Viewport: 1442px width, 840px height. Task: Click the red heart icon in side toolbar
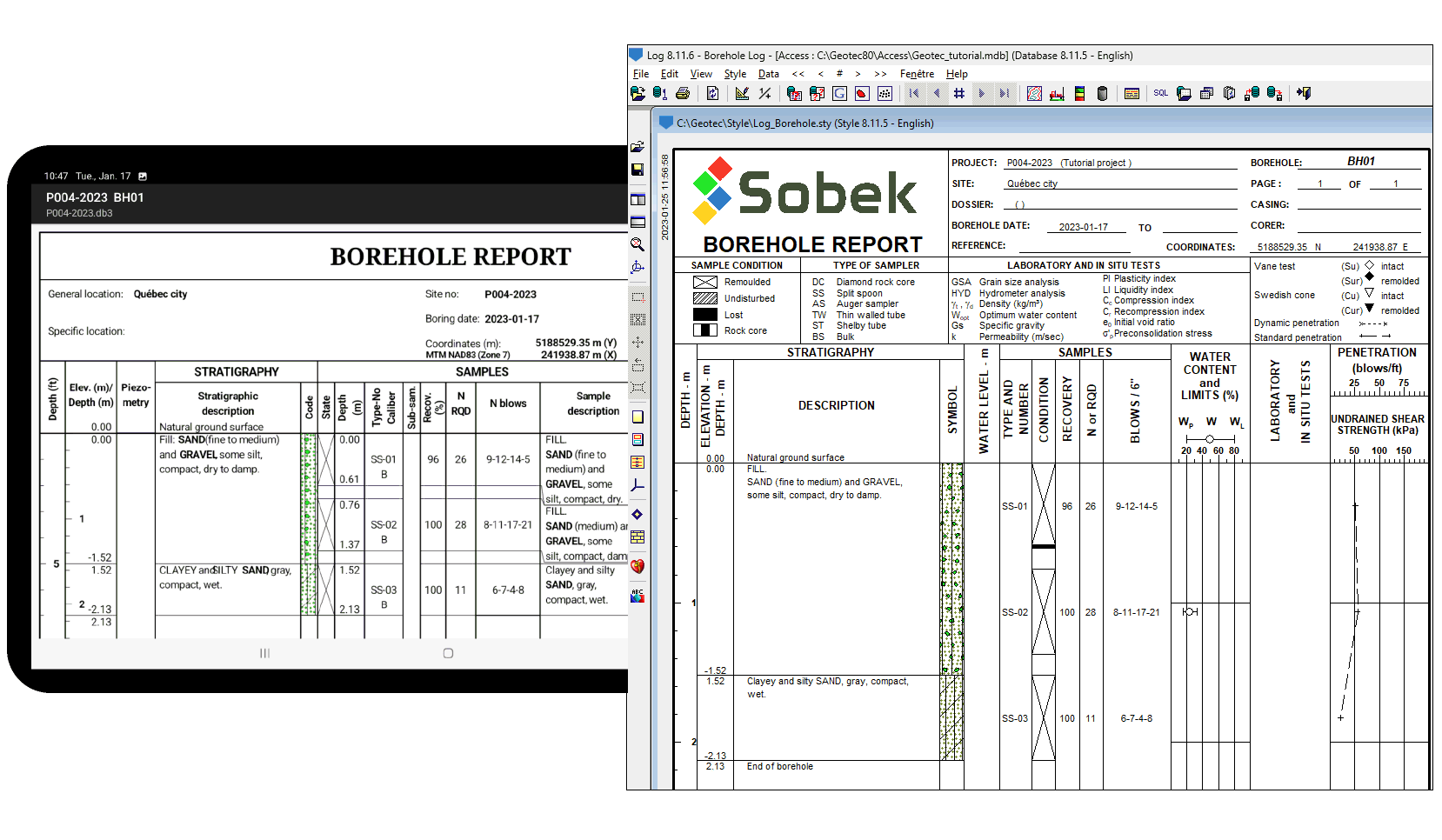point(638,566)
